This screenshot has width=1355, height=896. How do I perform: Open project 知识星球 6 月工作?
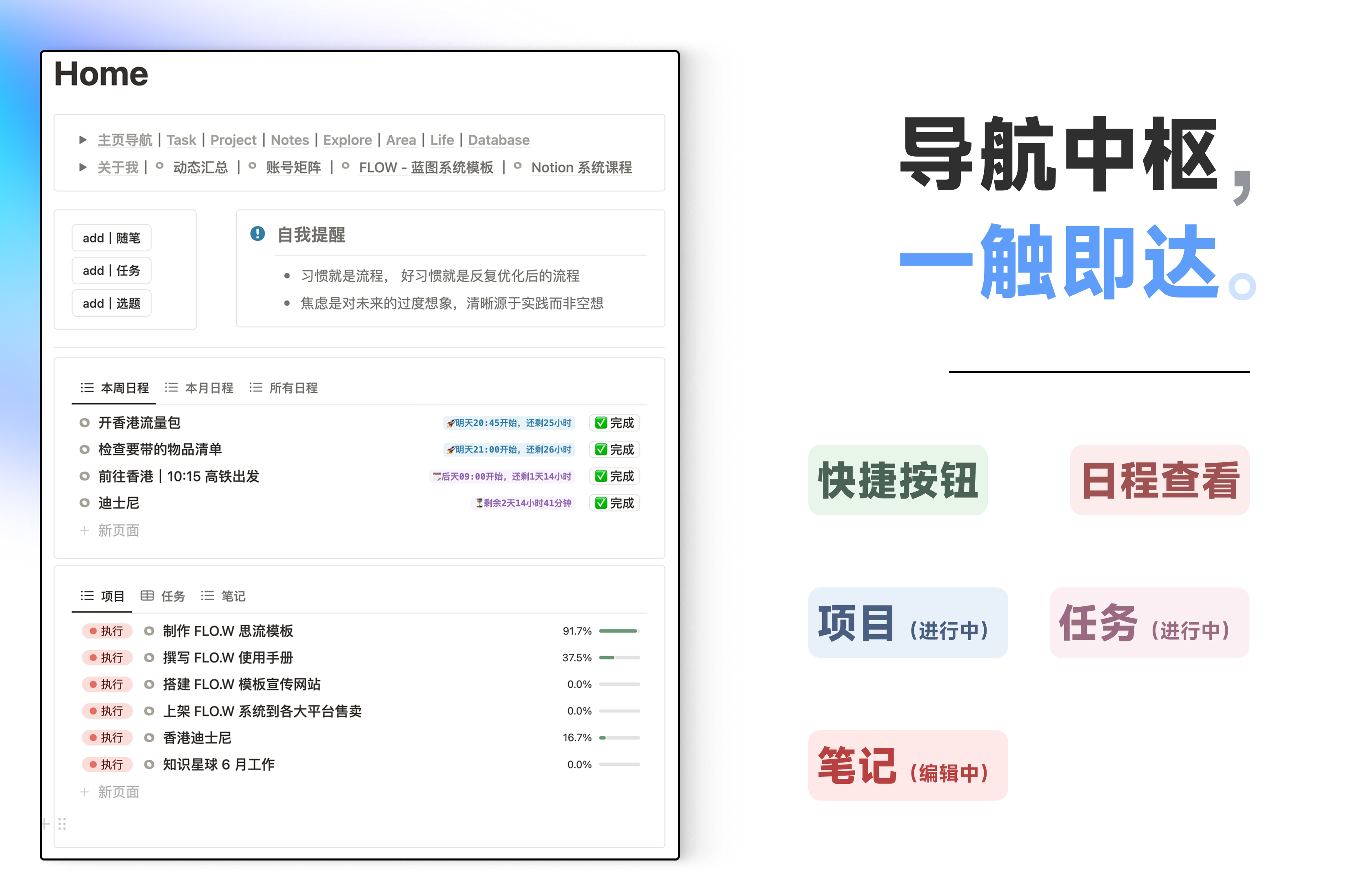pyautogui.click(x=219, y=765)
